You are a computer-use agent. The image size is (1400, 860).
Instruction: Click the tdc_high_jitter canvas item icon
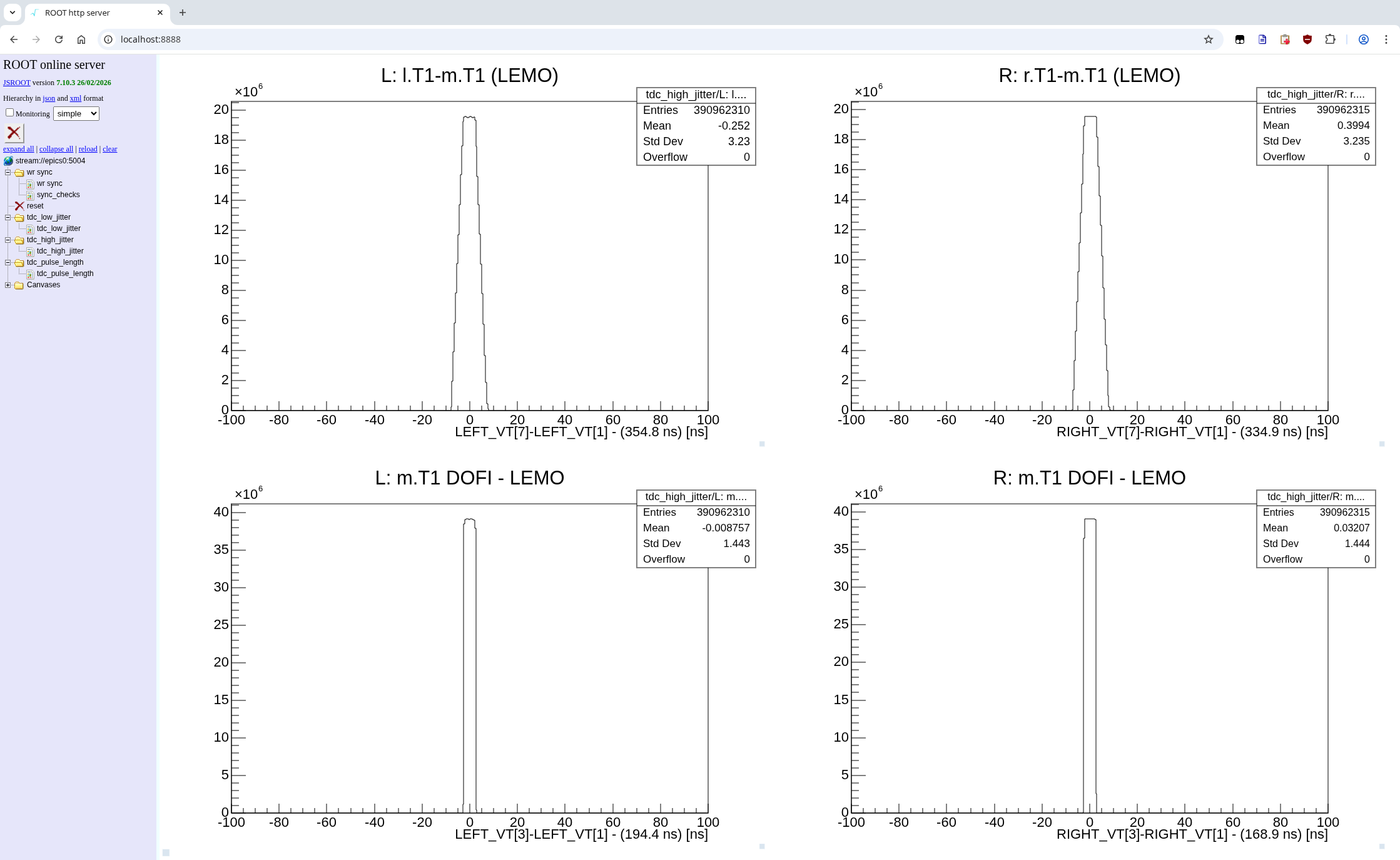click(x=30, y=252)
